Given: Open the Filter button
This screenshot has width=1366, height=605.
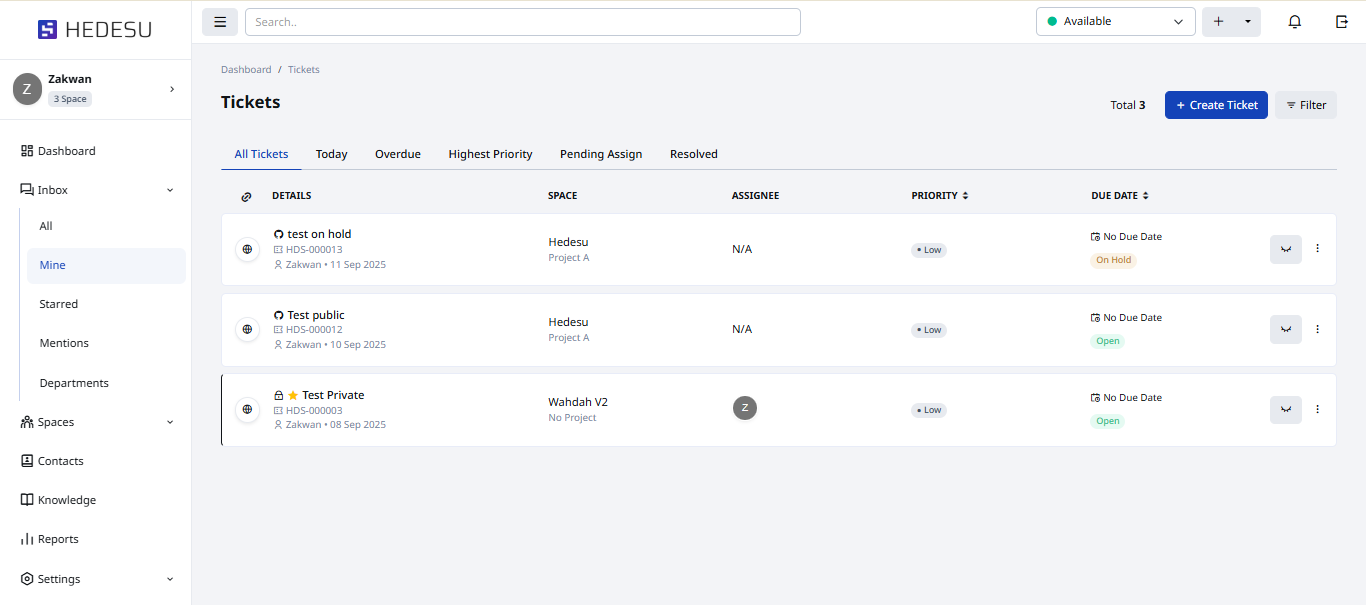Looking at the screenshot, I should click(x=1305, y=105).
